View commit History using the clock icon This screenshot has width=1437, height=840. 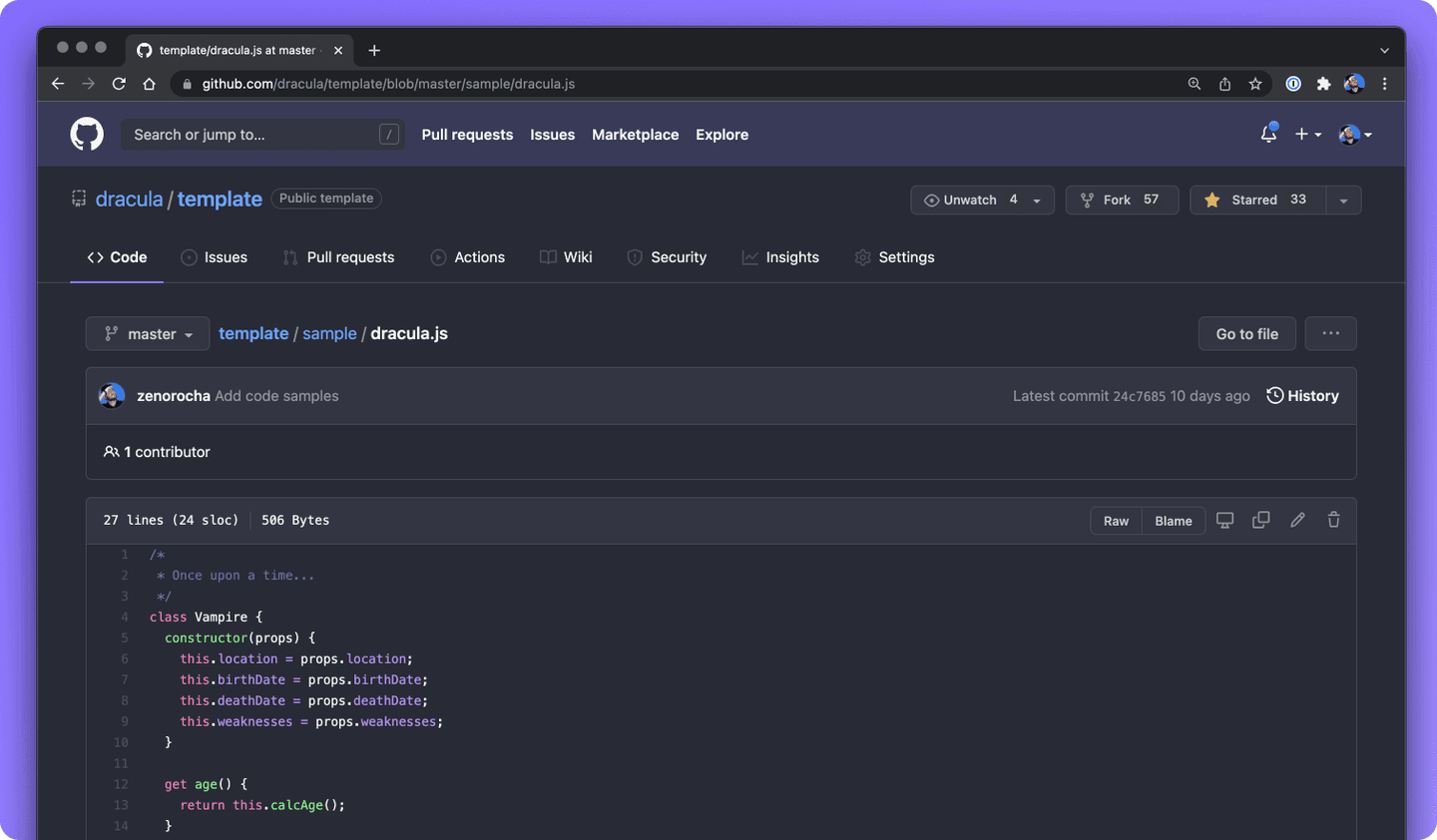pos(1302,395)
